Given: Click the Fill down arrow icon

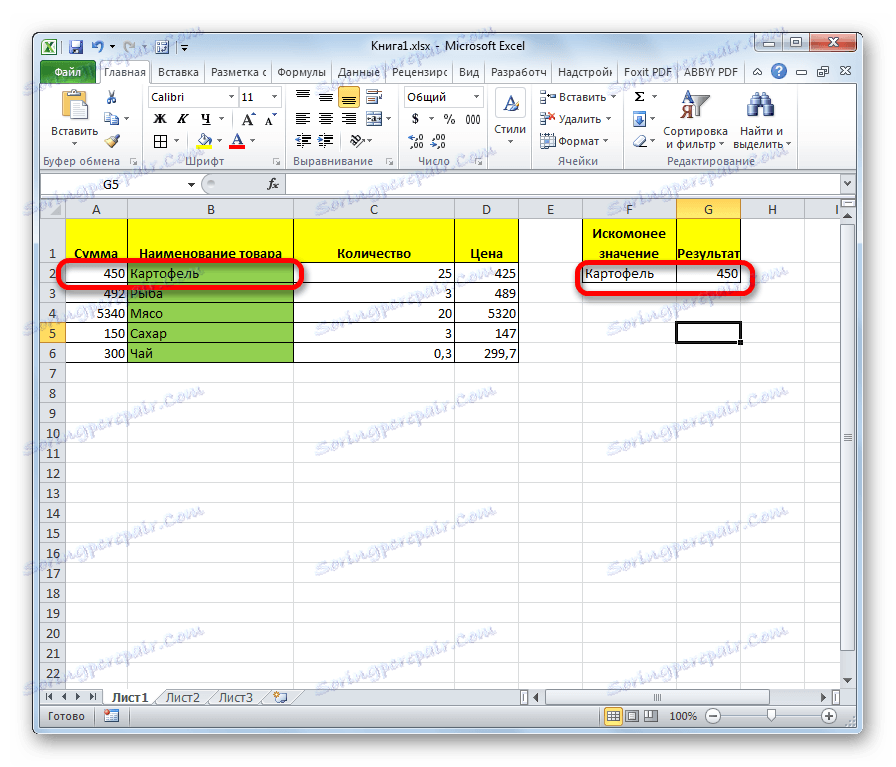Looking at the screenshot, I should 639,119.
